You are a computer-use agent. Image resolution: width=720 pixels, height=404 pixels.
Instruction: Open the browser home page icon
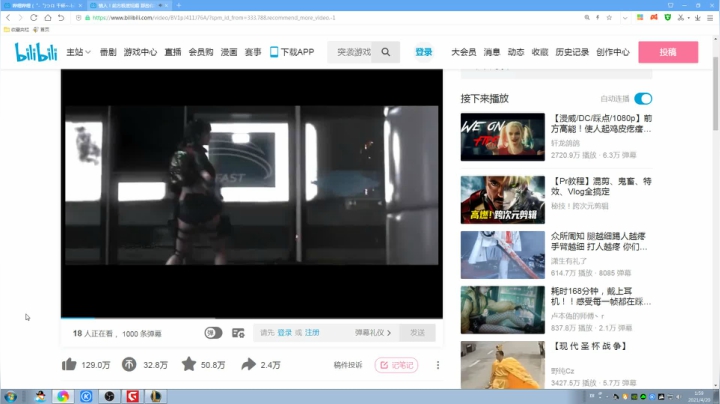[48, 17]
